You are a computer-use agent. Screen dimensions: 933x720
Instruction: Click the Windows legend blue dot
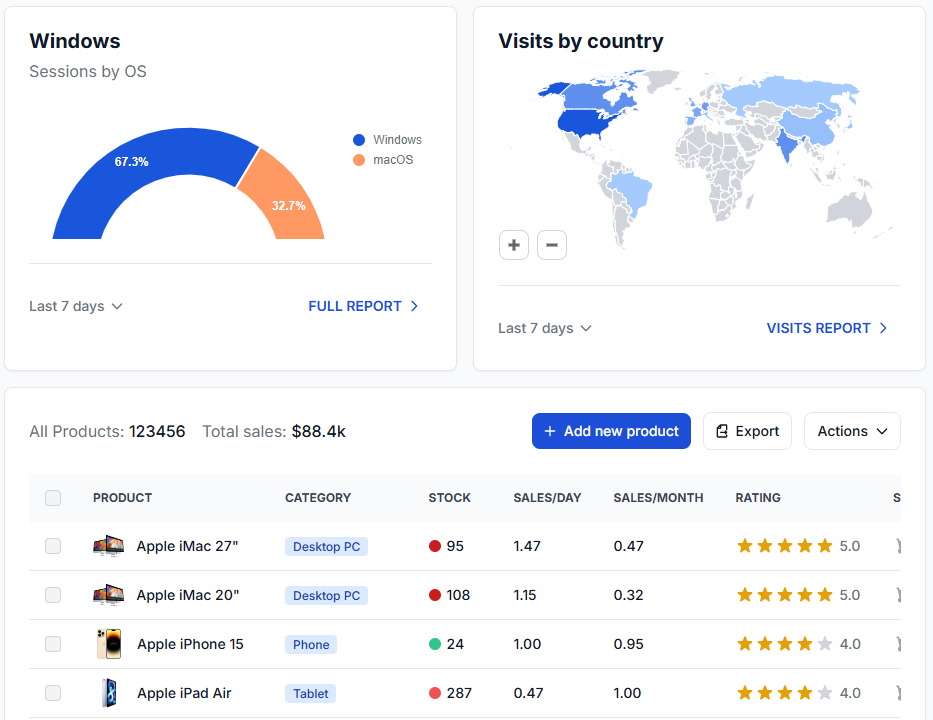[x=359, y=140]
